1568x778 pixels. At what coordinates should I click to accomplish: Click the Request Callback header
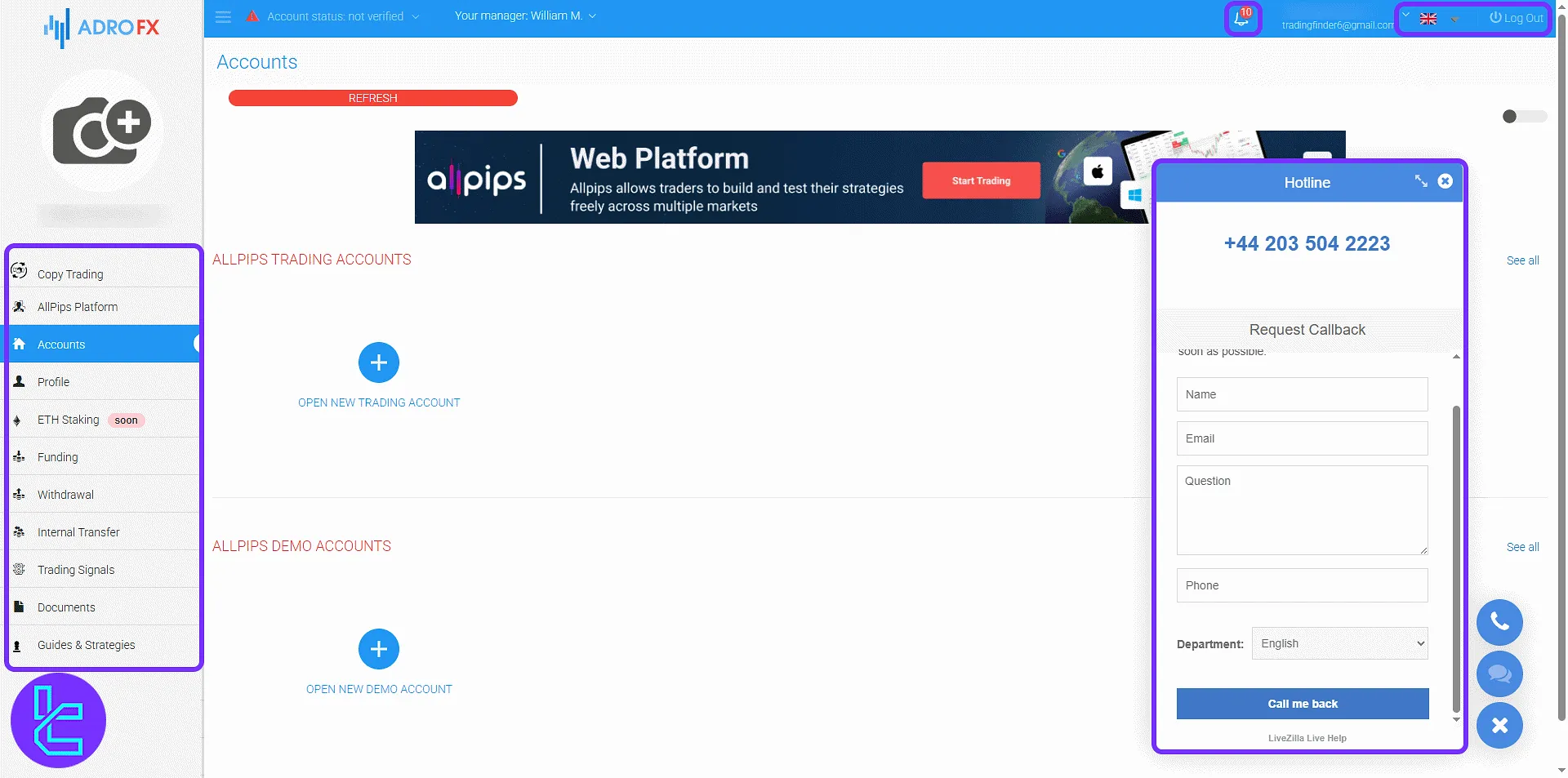(1307, 330)
